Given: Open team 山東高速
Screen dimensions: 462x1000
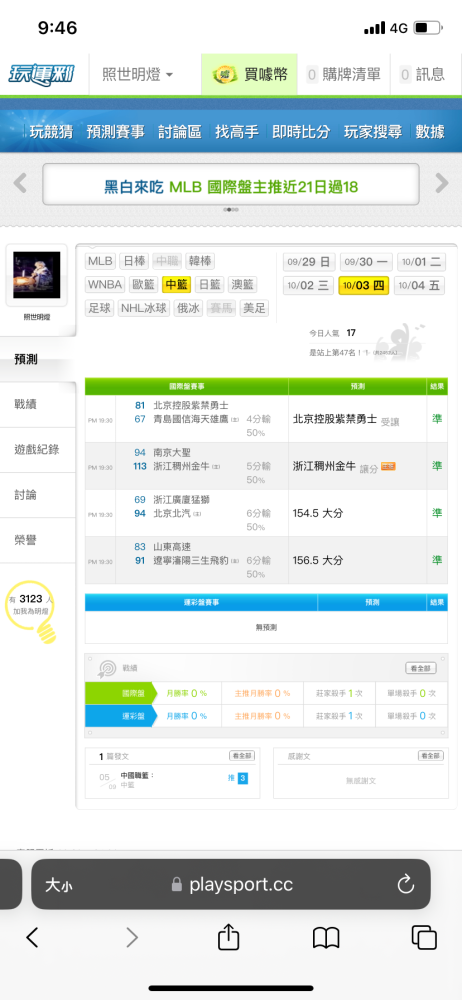Looking at the screenshot, I should point(172,547).
